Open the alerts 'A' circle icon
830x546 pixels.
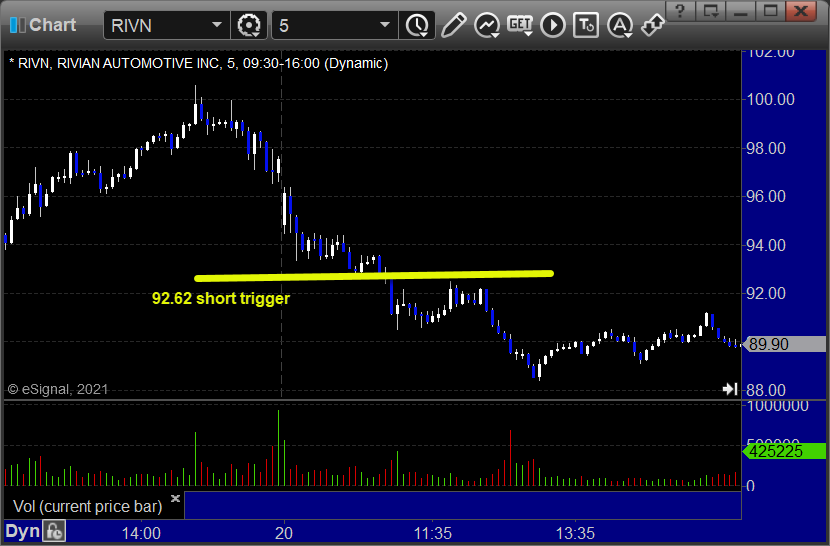tap(620, 25)
